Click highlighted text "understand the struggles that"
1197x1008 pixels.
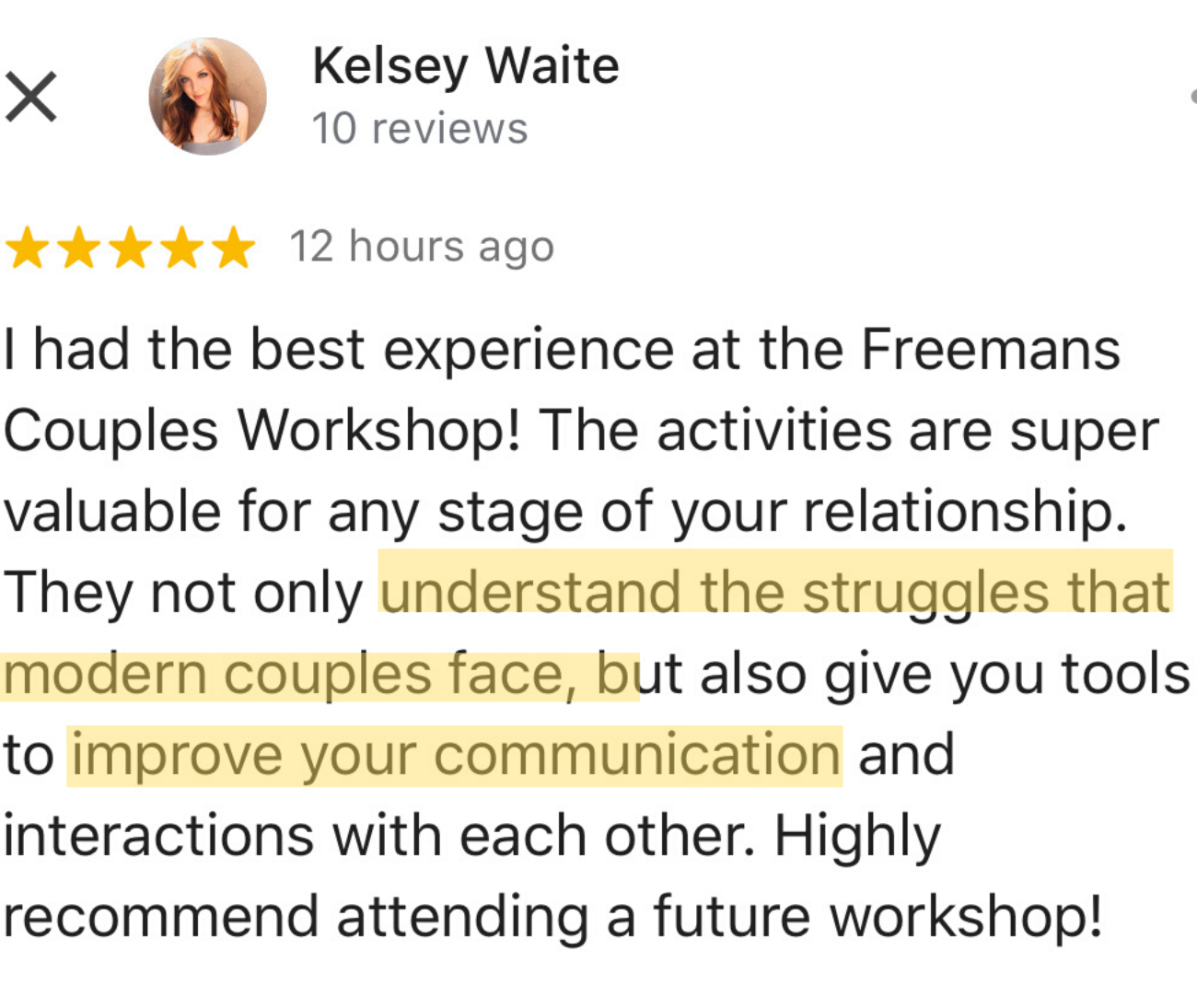pos(774,592)
